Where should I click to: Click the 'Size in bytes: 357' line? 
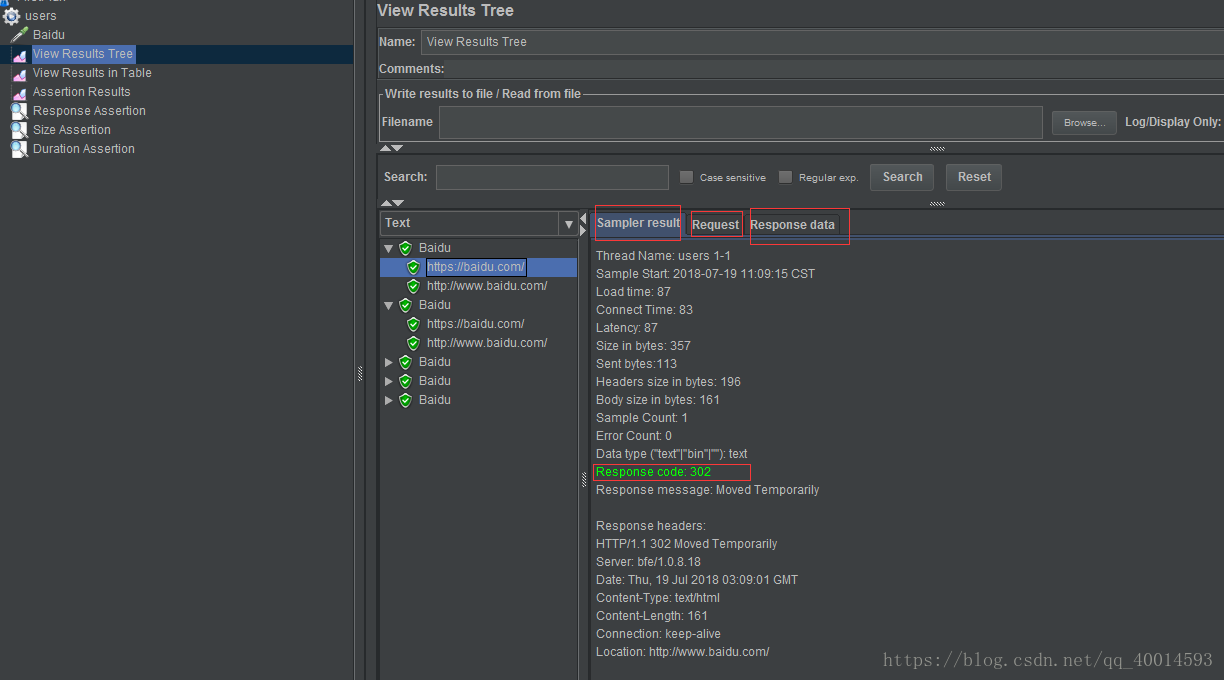click(x=643, y=346)
